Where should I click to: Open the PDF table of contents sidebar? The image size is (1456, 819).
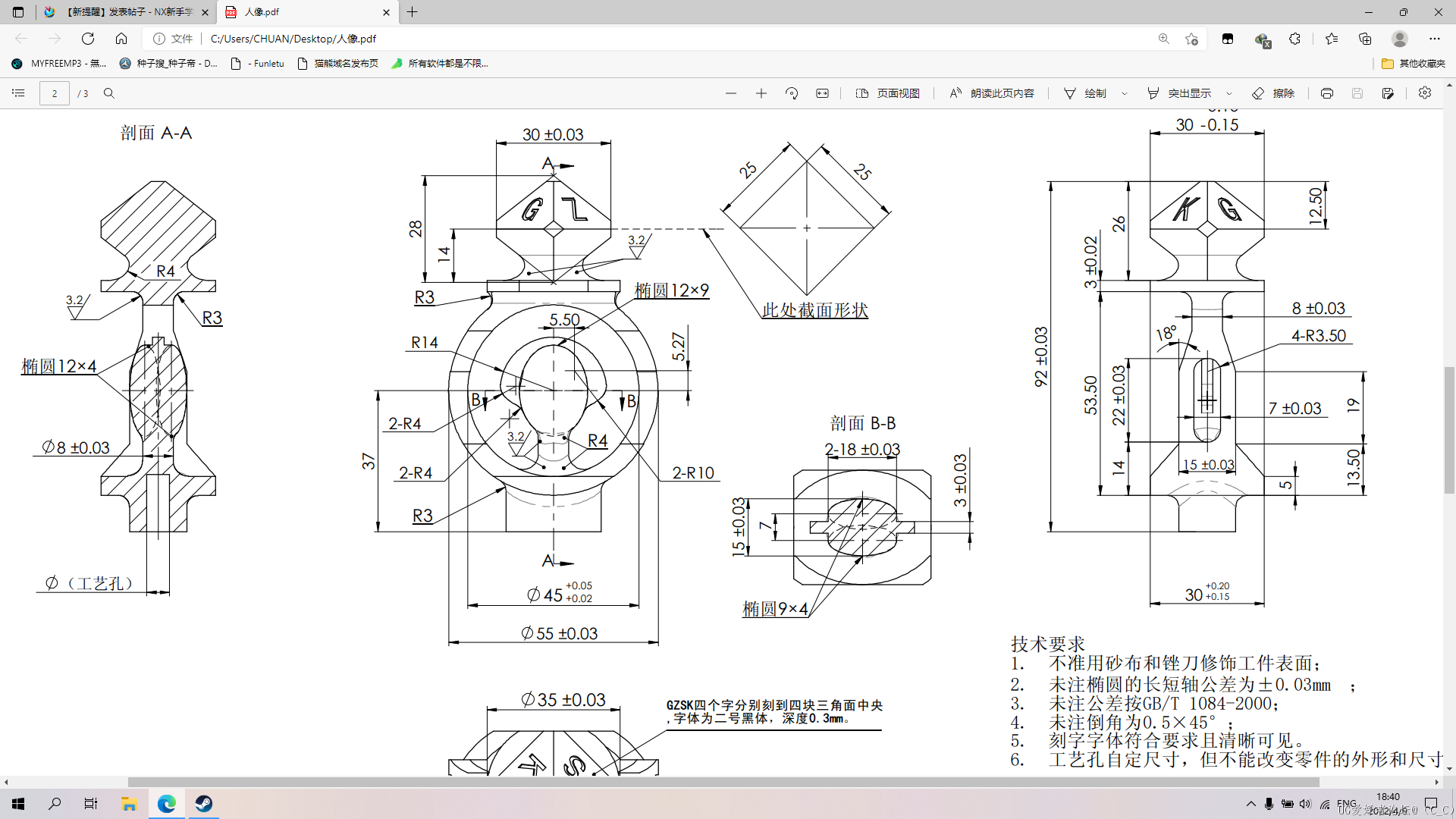19,93
